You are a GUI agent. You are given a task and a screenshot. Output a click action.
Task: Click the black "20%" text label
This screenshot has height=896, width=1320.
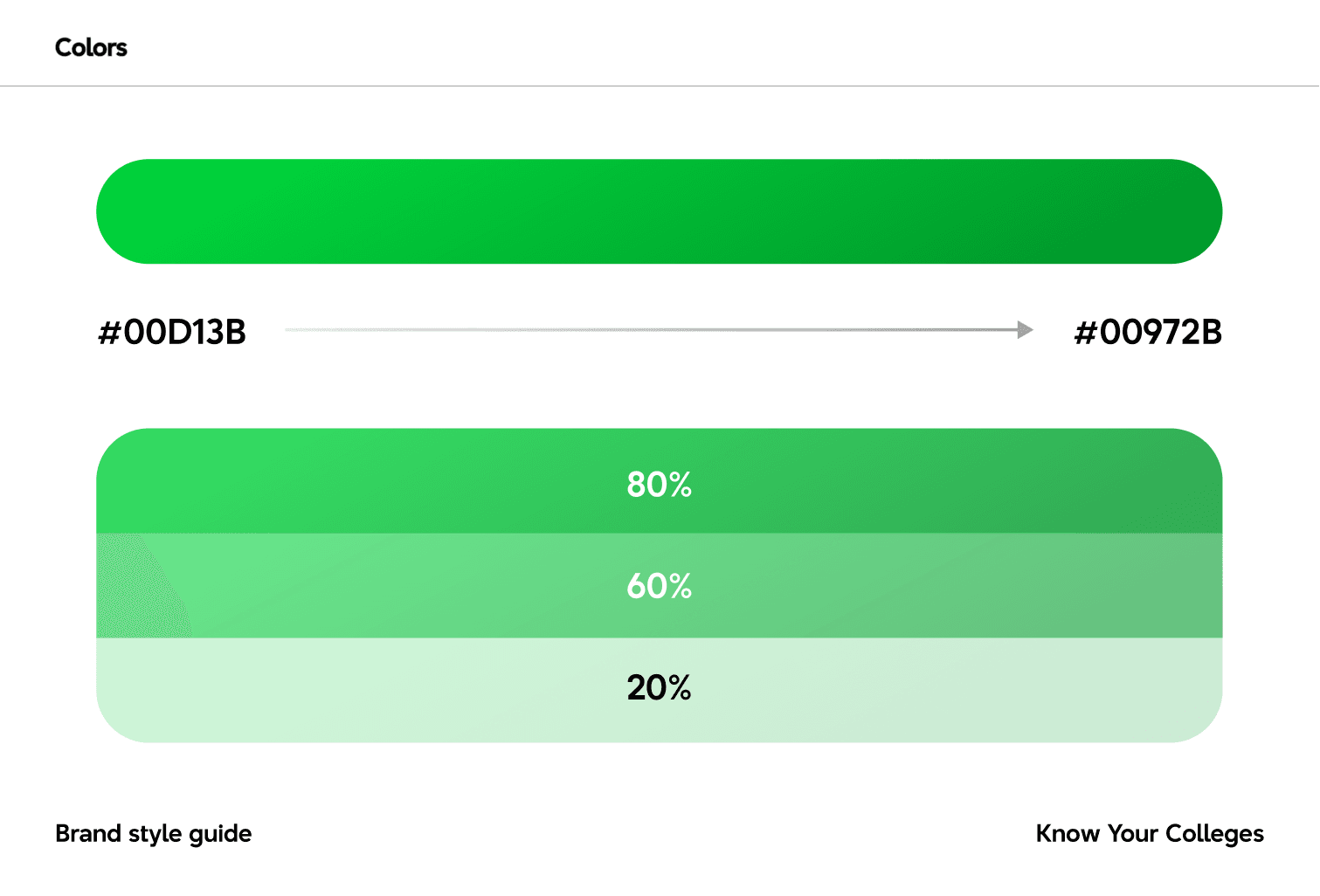(660, 688)
